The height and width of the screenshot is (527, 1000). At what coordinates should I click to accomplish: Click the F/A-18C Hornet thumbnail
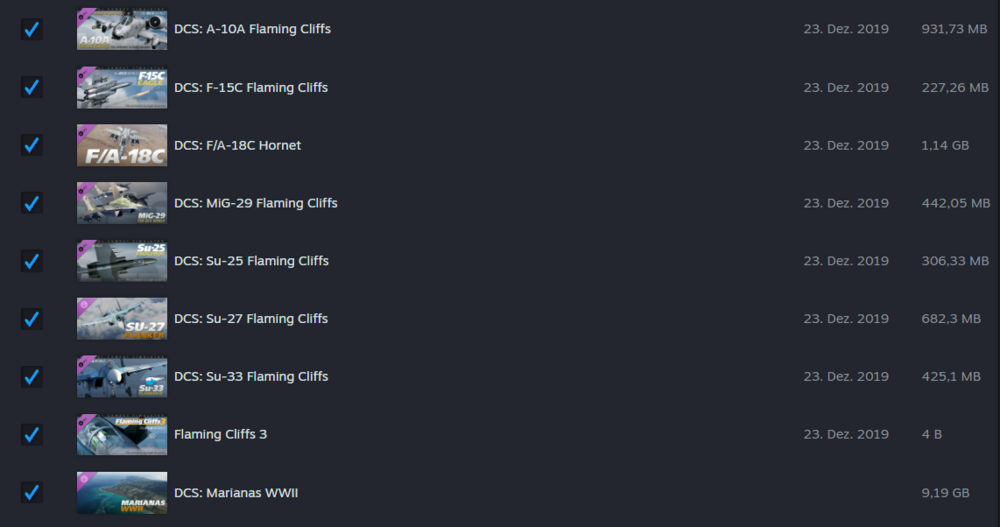pyautogui.click(x=122, y=145)
